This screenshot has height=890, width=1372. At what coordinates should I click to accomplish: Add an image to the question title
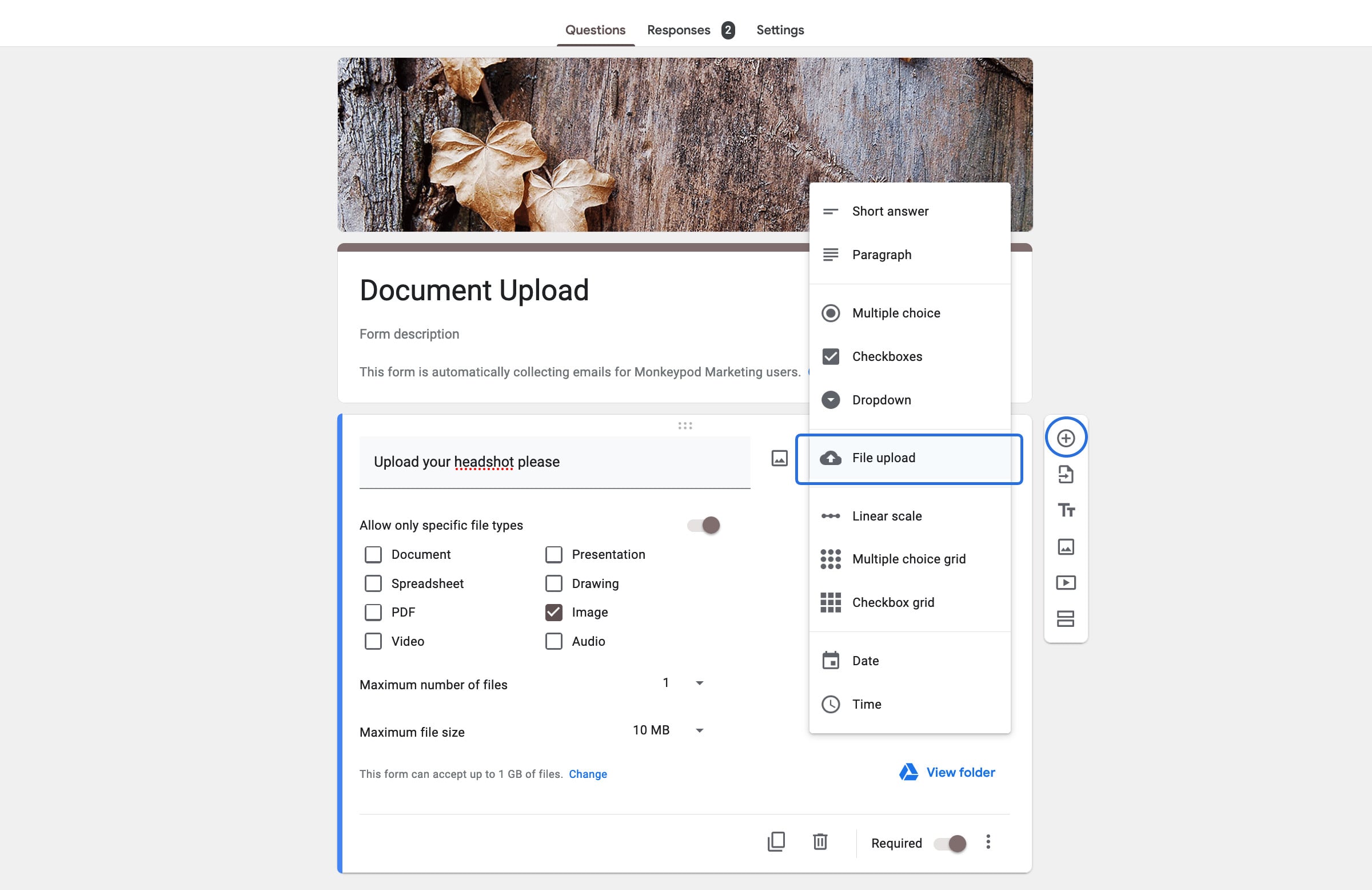(779, 459)
